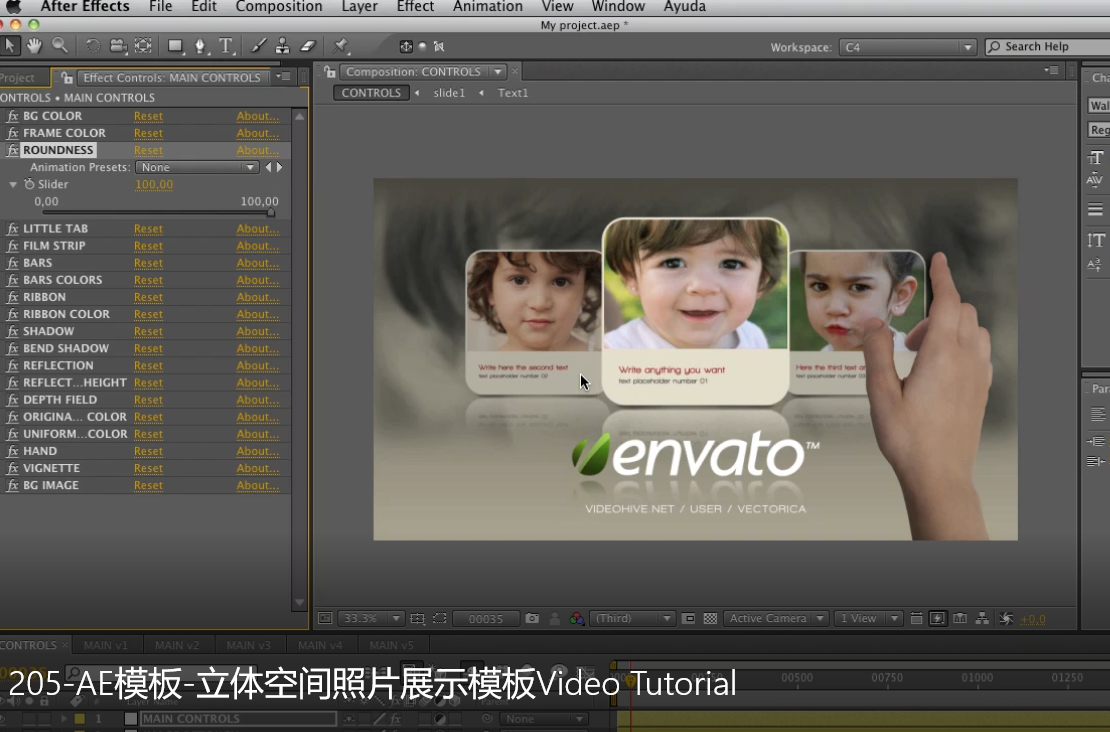The width and height of the screenshot is (1110, 732).
Task: Select the Rotation tool
Action: [92, 47]
